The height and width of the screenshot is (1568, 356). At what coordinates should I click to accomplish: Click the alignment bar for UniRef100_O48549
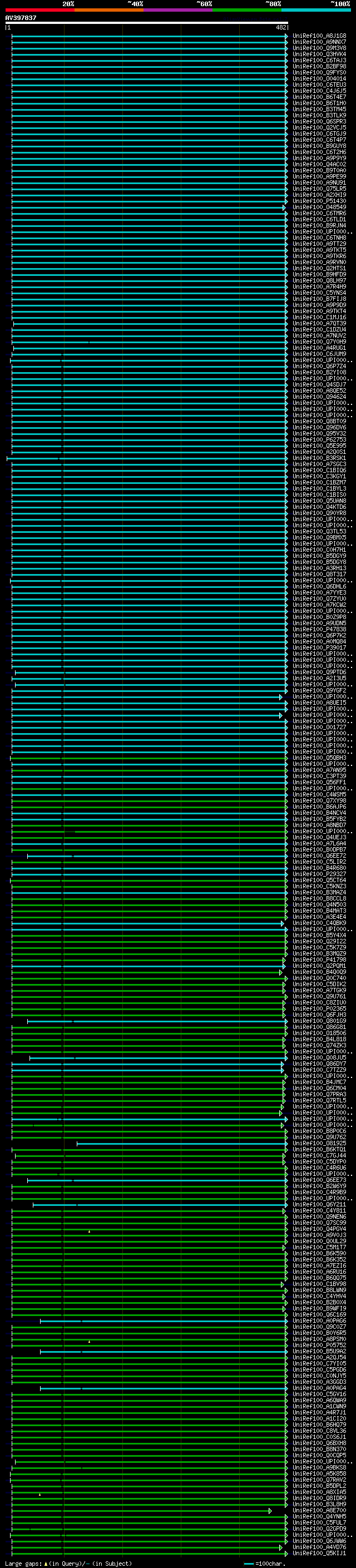click(x=148, y=207)
